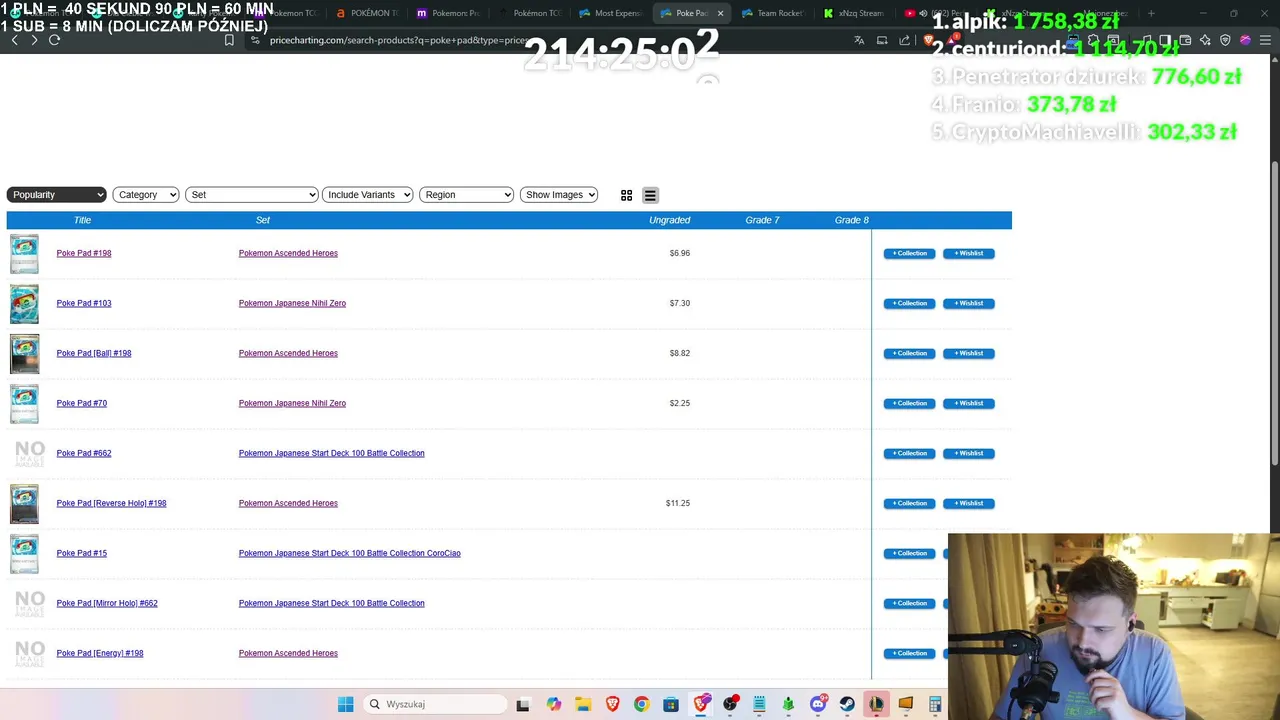Click Poke Pad #15 card thumbnail
The height and width of the screenshot is (720, 1280).
point(24,554)
